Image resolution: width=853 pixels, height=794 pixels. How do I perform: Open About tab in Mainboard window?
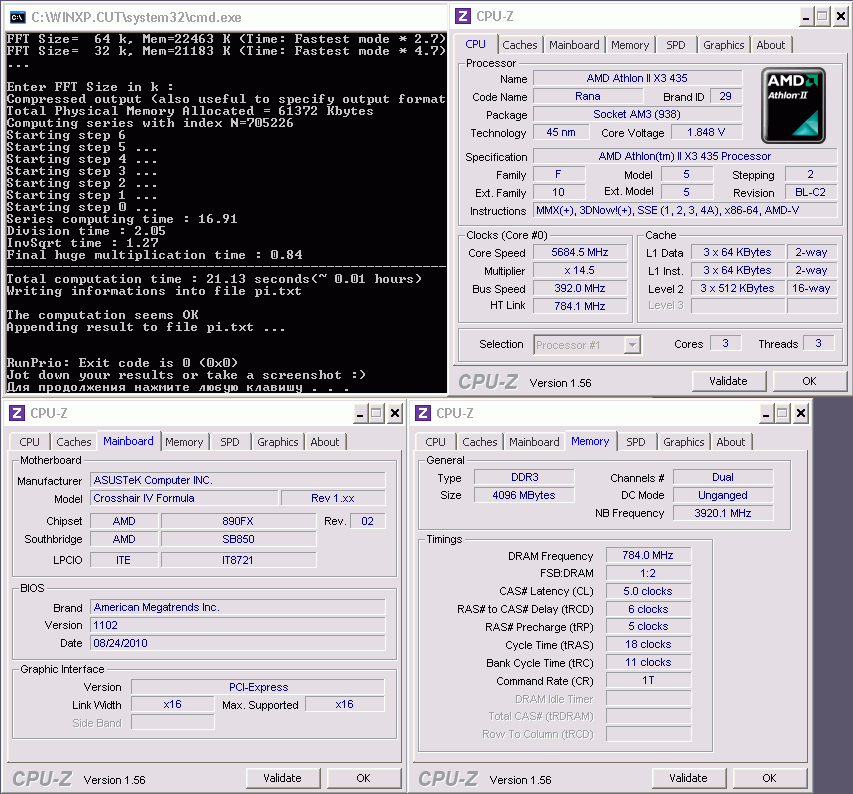(x=325, y=442)
